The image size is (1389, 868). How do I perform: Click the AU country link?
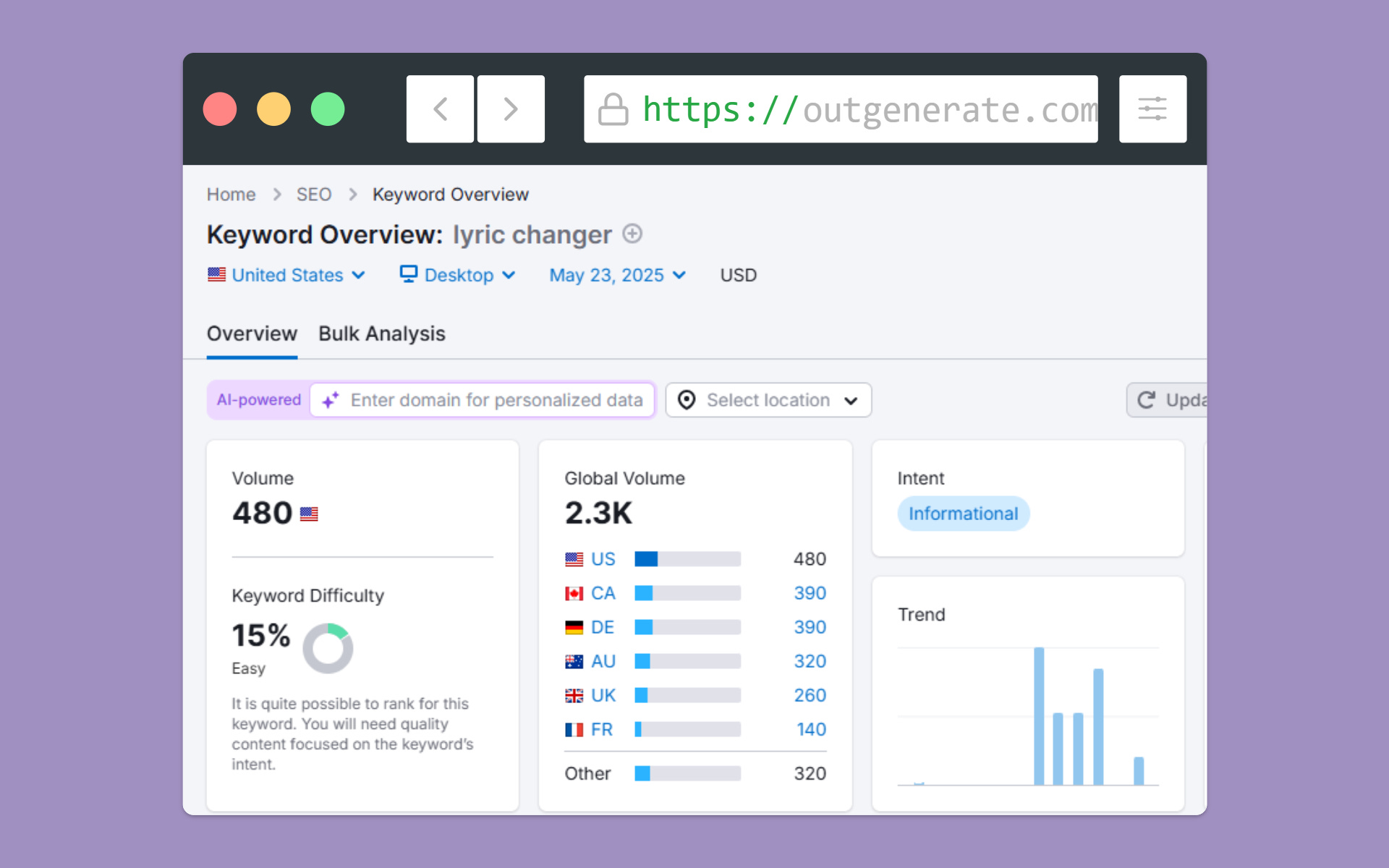pyautogui.click(x=603, y=661)
